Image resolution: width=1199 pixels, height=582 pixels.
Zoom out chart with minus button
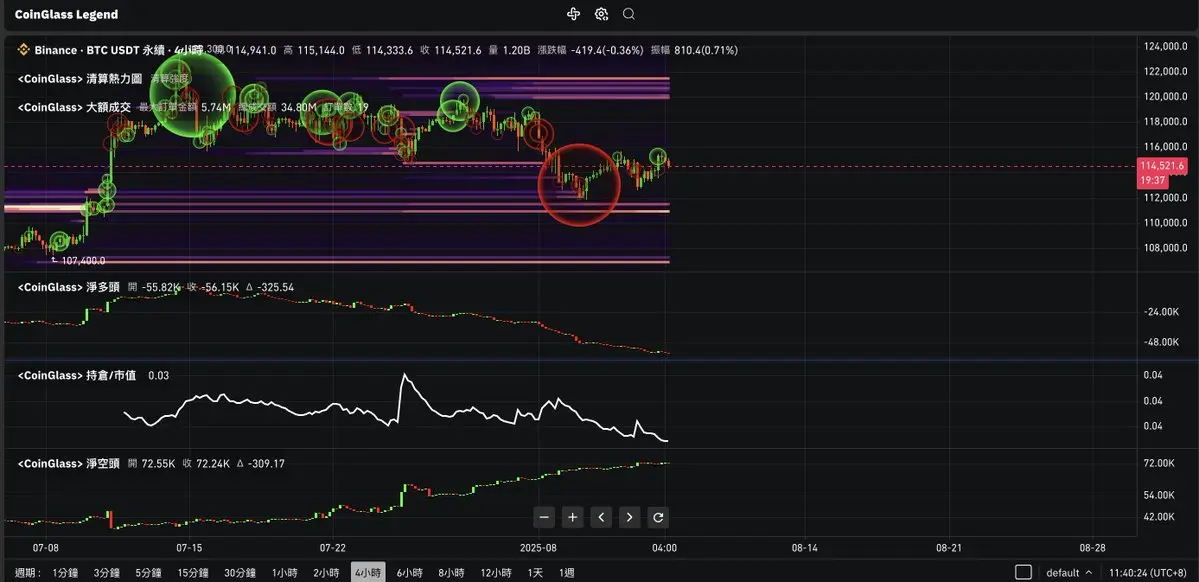544,518
